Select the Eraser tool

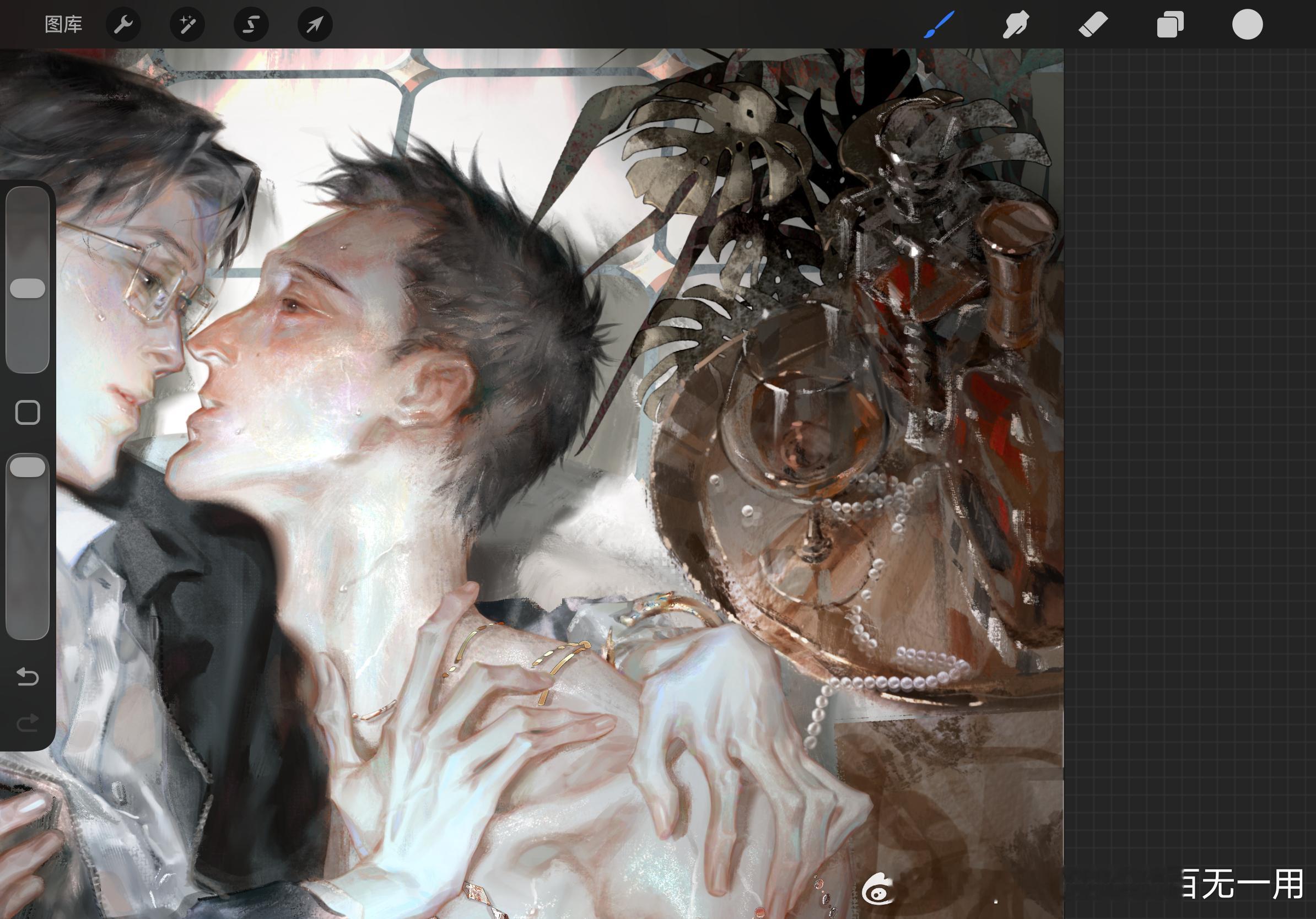coord(1093,25)
